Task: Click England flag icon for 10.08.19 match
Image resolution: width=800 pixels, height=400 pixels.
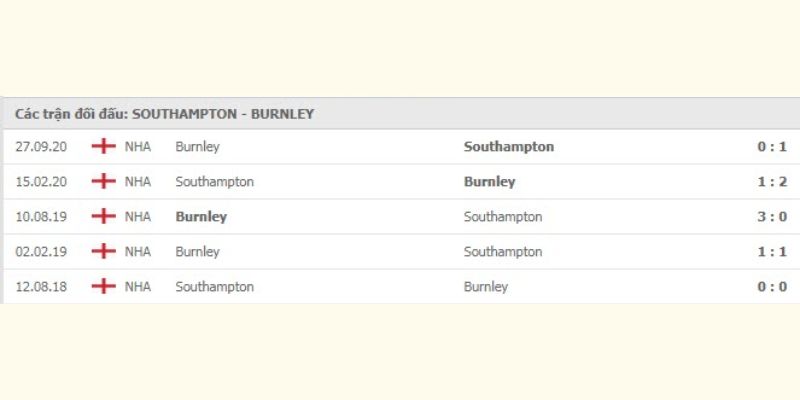Action: point(104,216)
